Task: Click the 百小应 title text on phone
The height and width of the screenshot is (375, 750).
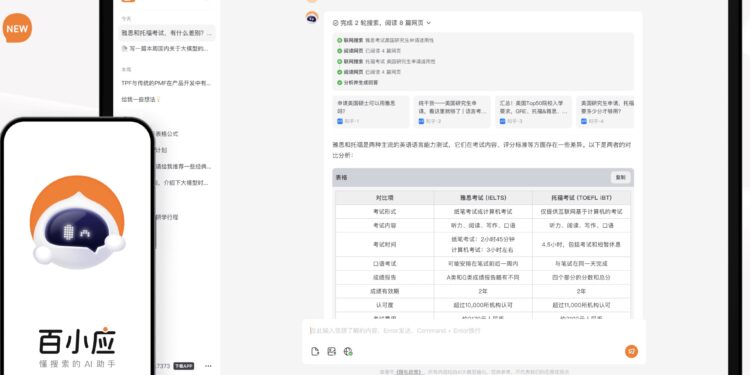Action: [x=77, y=341]
